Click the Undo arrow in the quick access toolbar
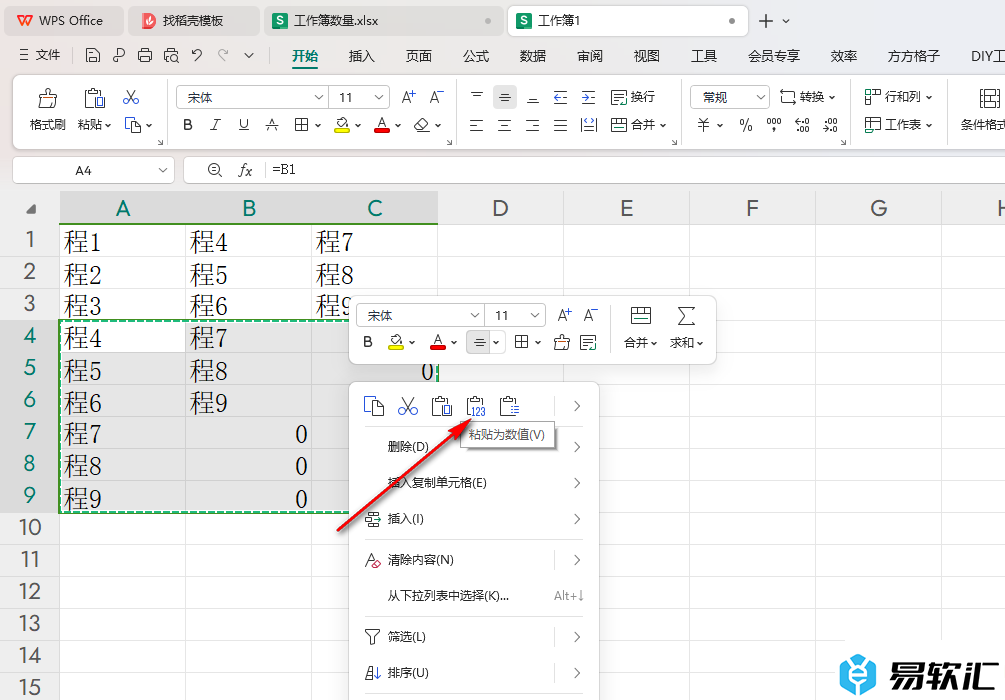 click(197, 56)
